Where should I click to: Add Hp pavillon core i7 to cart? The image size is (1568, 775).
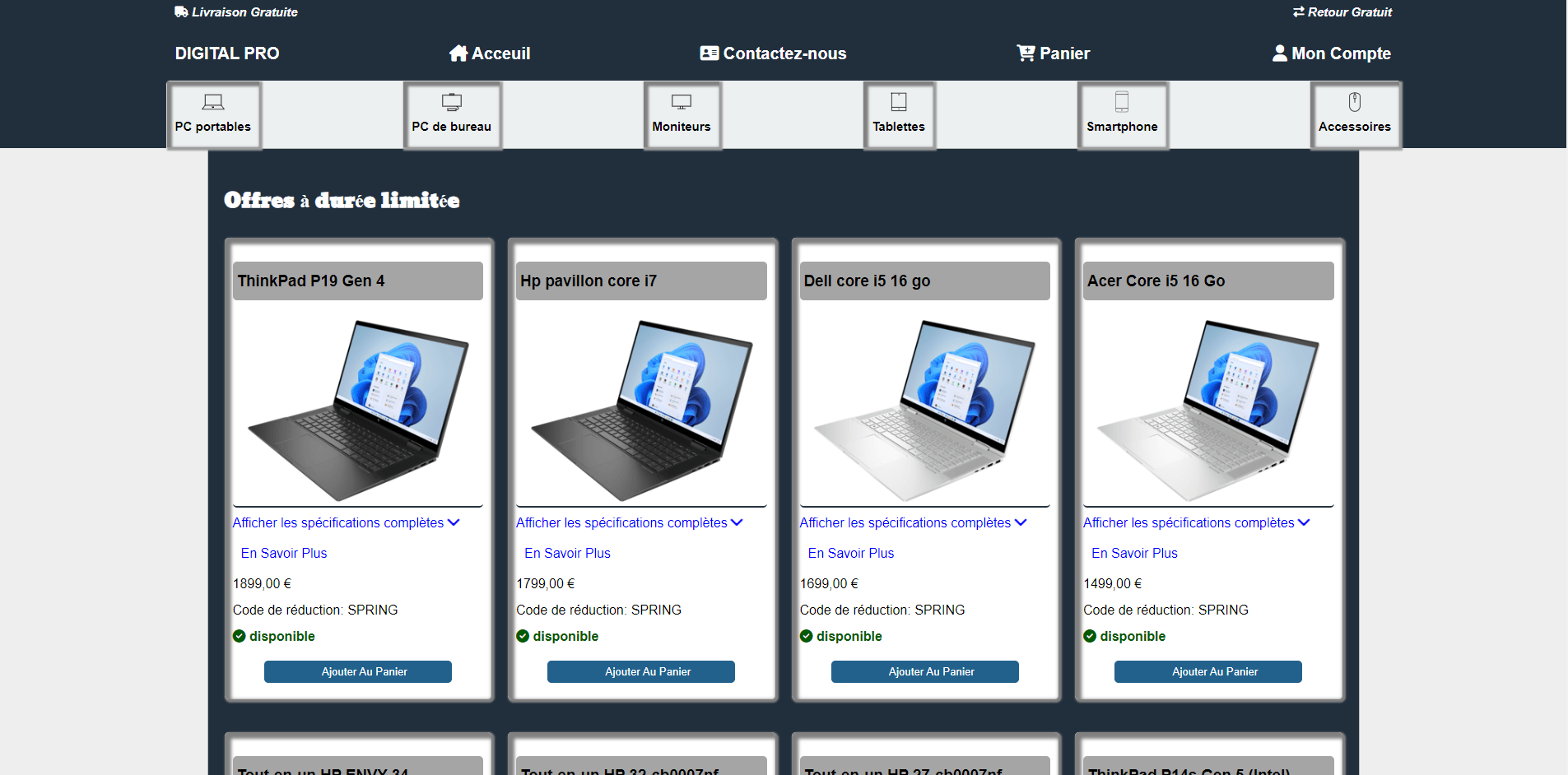pos(641,672)
